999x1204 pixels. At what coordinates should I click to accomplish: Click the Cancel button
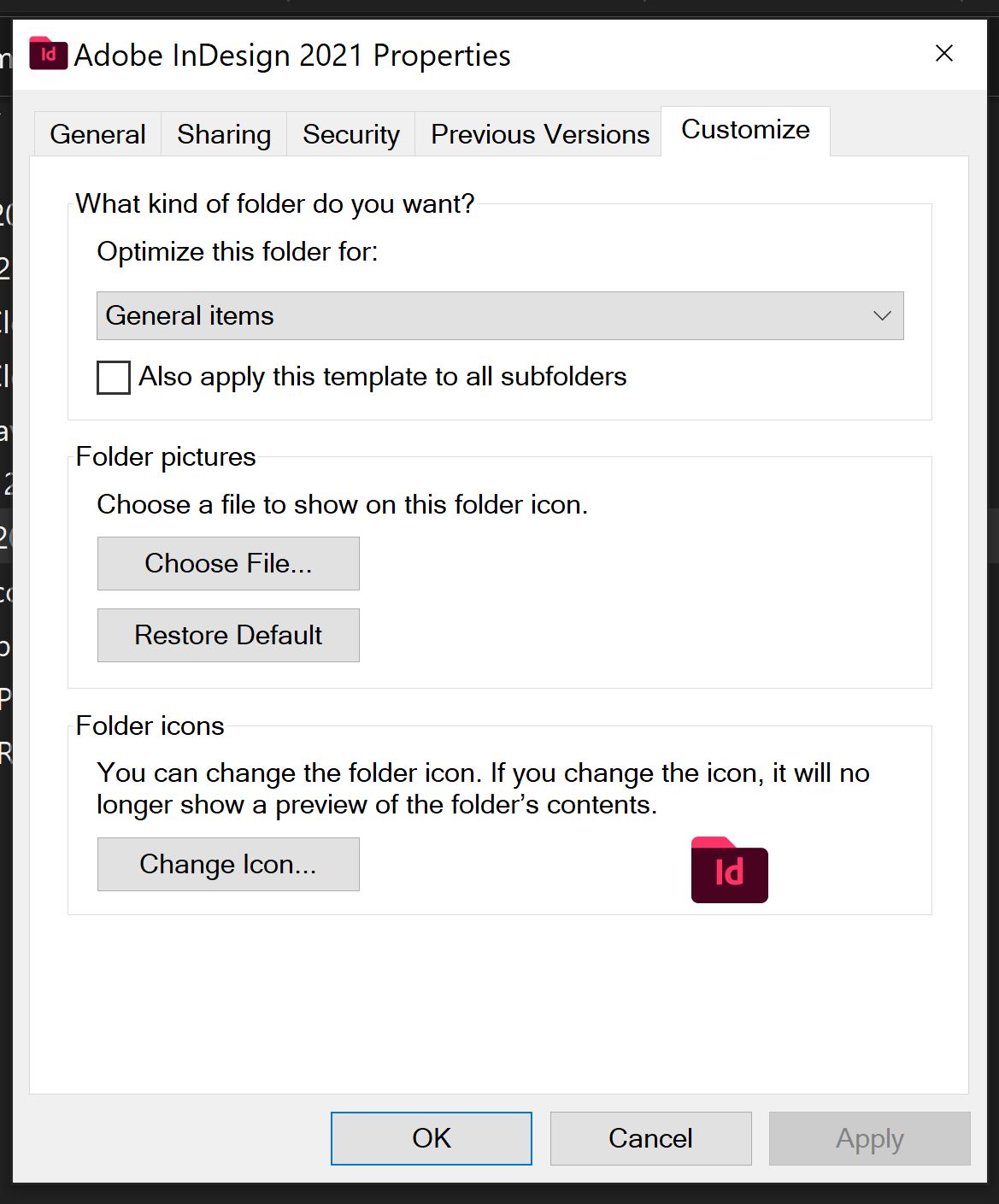650,1137
